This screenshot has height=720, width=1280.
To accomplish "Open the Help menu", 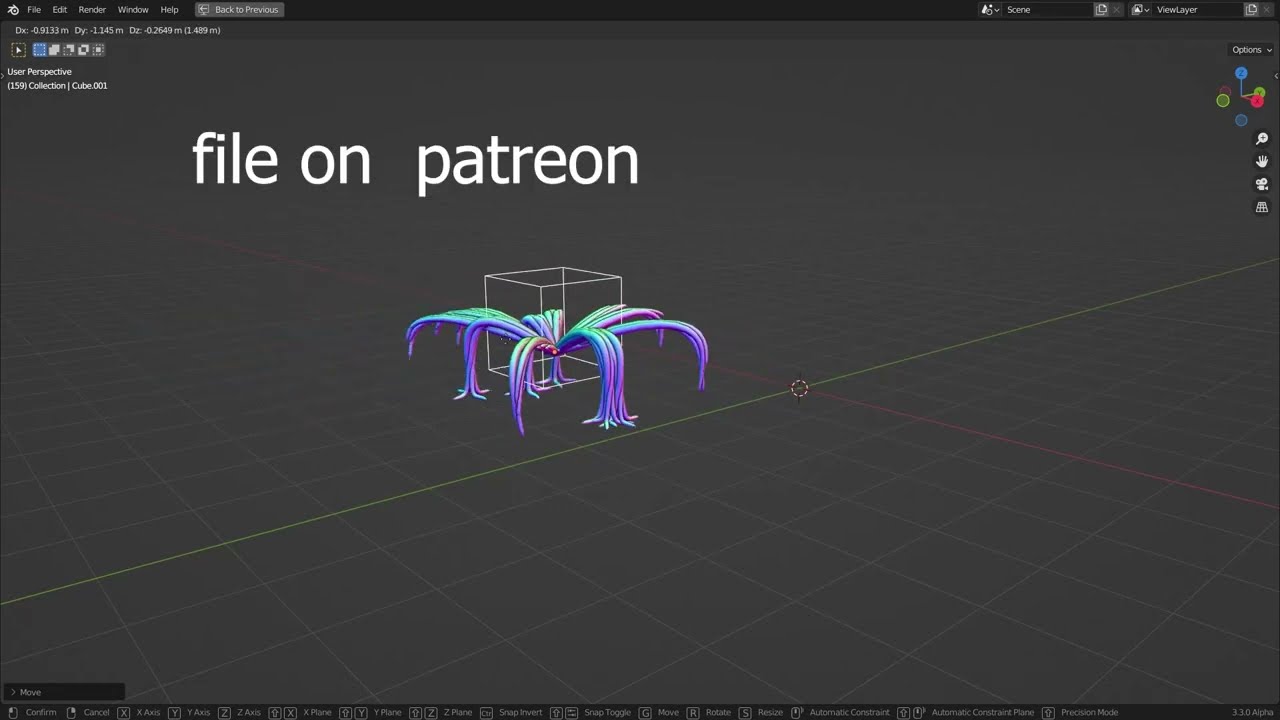I will click(169, 9).
